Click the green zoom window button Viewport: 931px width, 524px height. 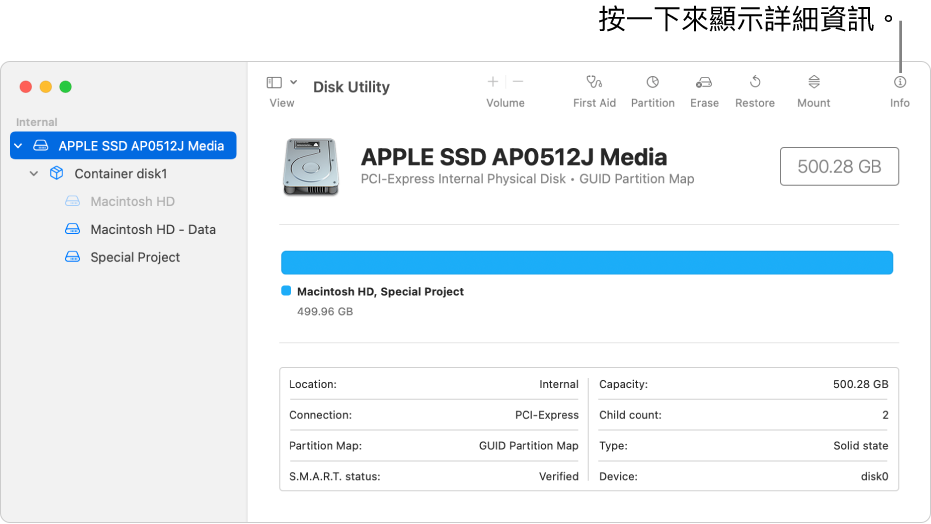[x=65, y=87]
